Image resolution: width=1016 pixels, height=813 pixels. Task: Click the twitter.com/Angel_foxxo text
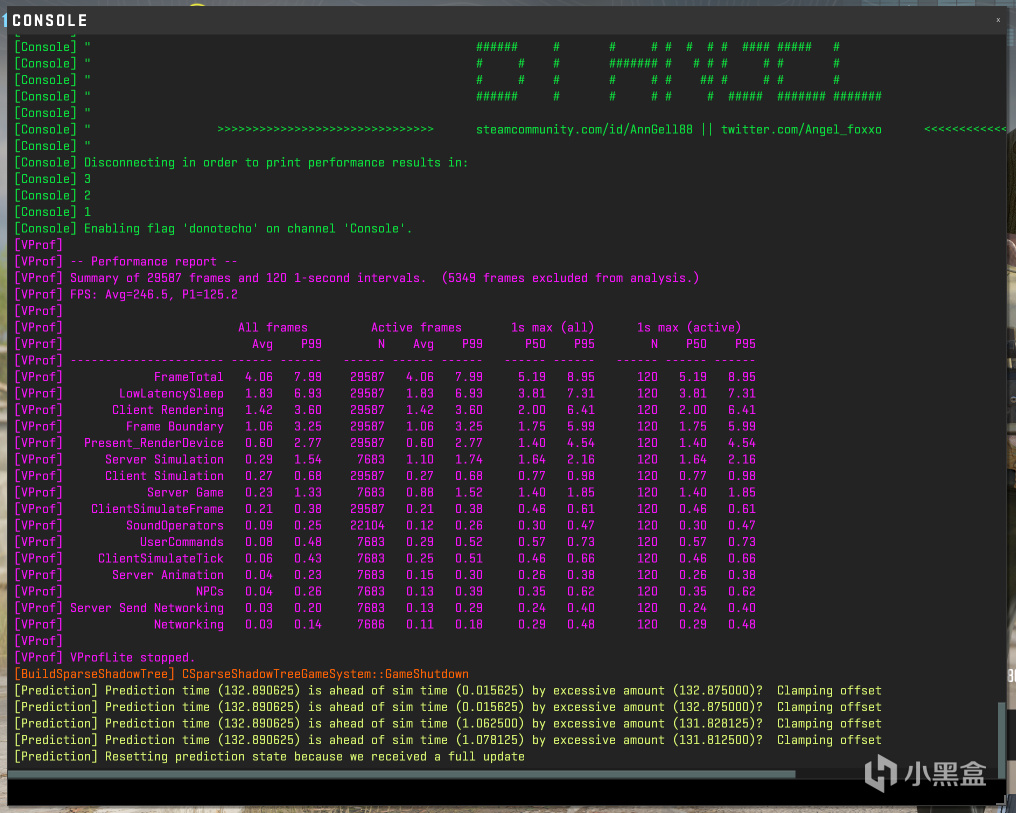click(x=802, y=130)
